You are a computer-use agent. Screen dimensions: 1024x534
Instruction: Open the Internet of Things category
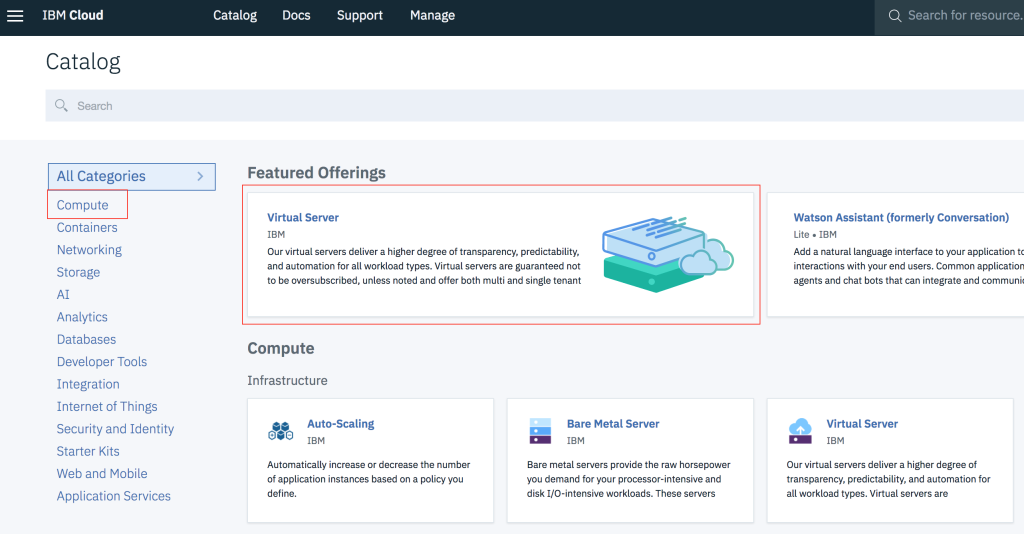(107, 406)
